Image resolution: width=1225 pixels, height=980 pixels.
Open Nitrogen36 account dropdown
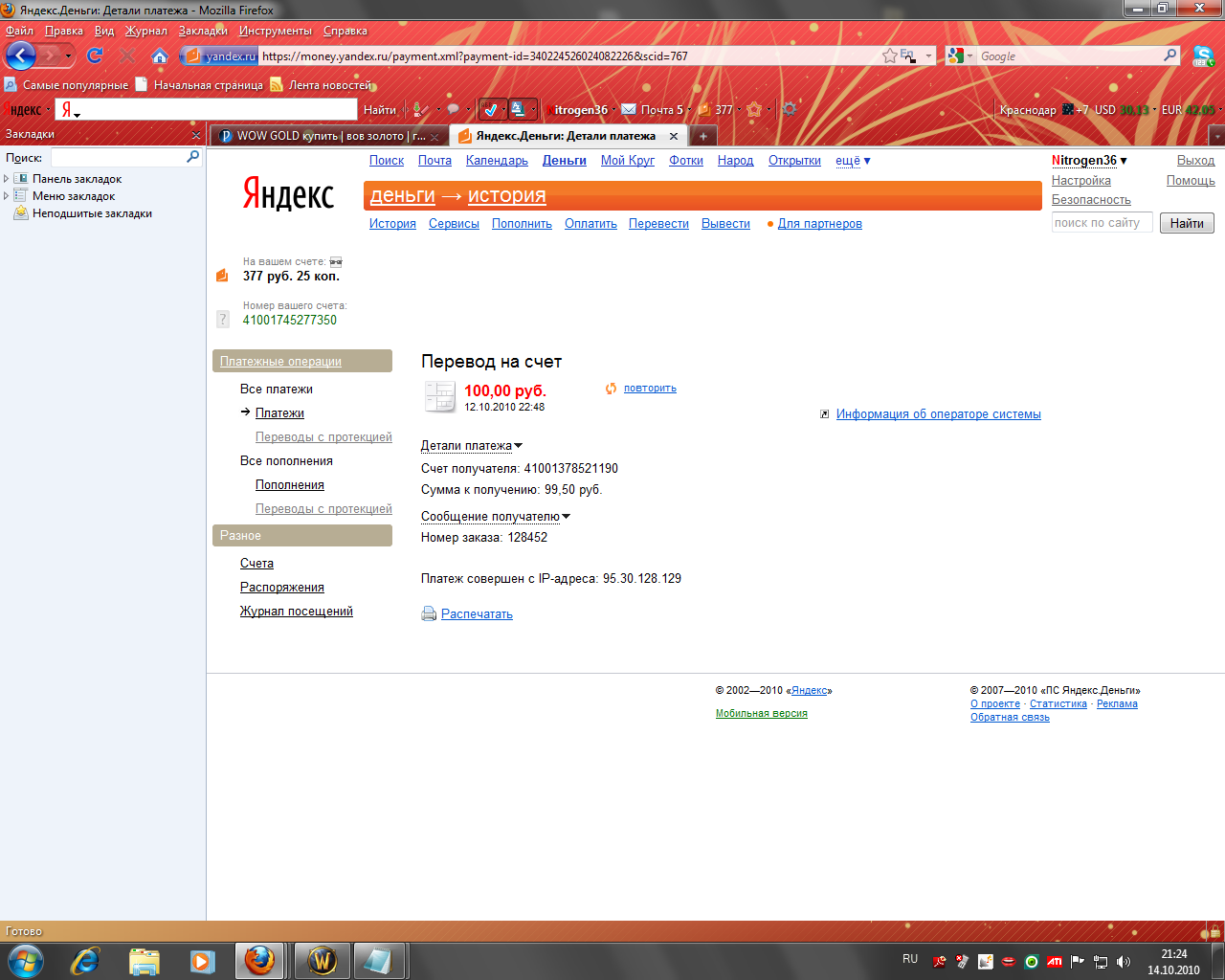pyautogui.click(x=1089, y=160)
